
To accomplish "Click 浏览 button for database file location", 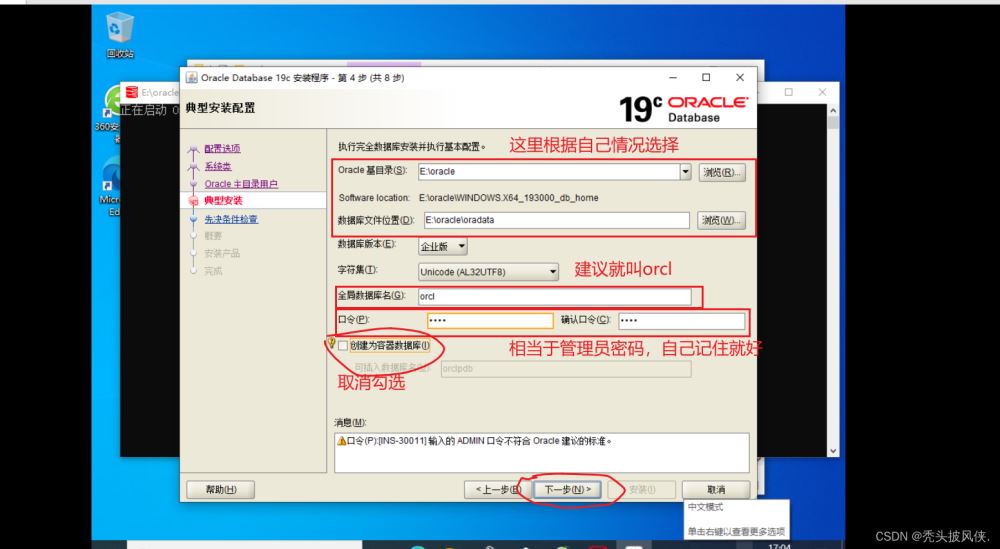I will point(721,220).
